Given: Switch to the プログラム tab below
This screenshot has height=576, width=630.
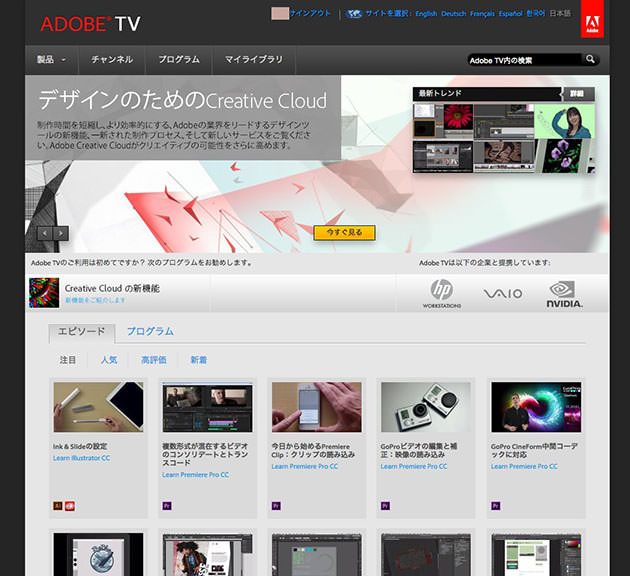Looking at the screenshot, I should 150,331.
